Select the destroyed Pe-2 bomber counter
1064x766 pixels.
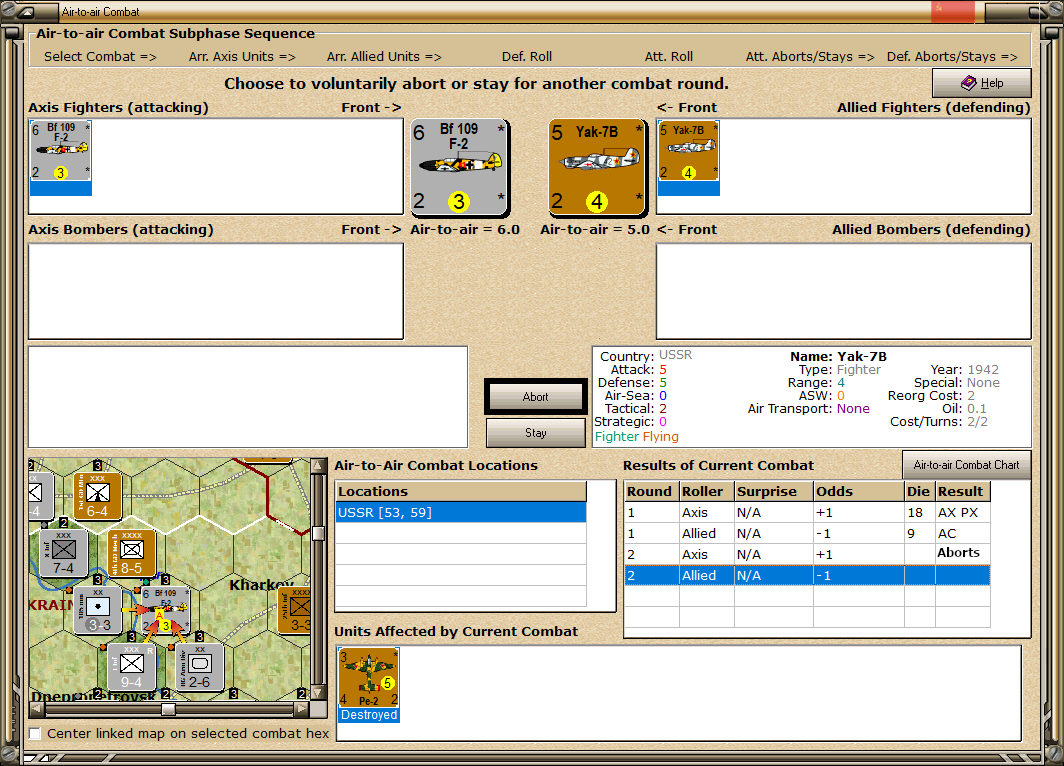[x=368, y=685]
